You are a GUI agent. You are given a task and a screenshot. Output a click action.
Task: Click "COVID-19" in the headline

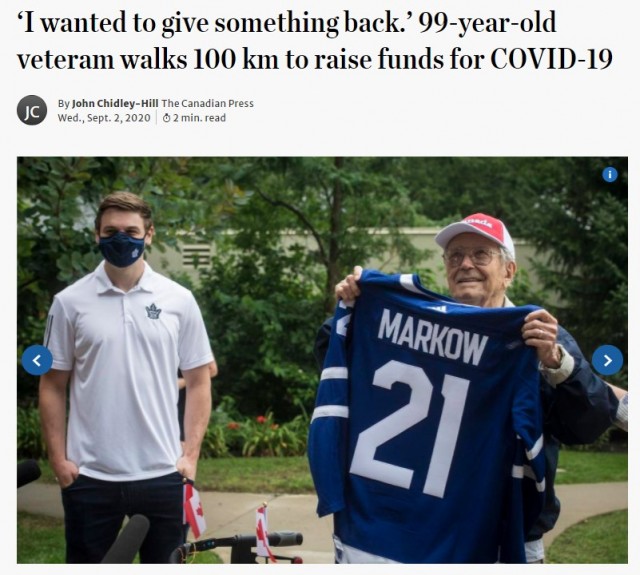(551, 59)
